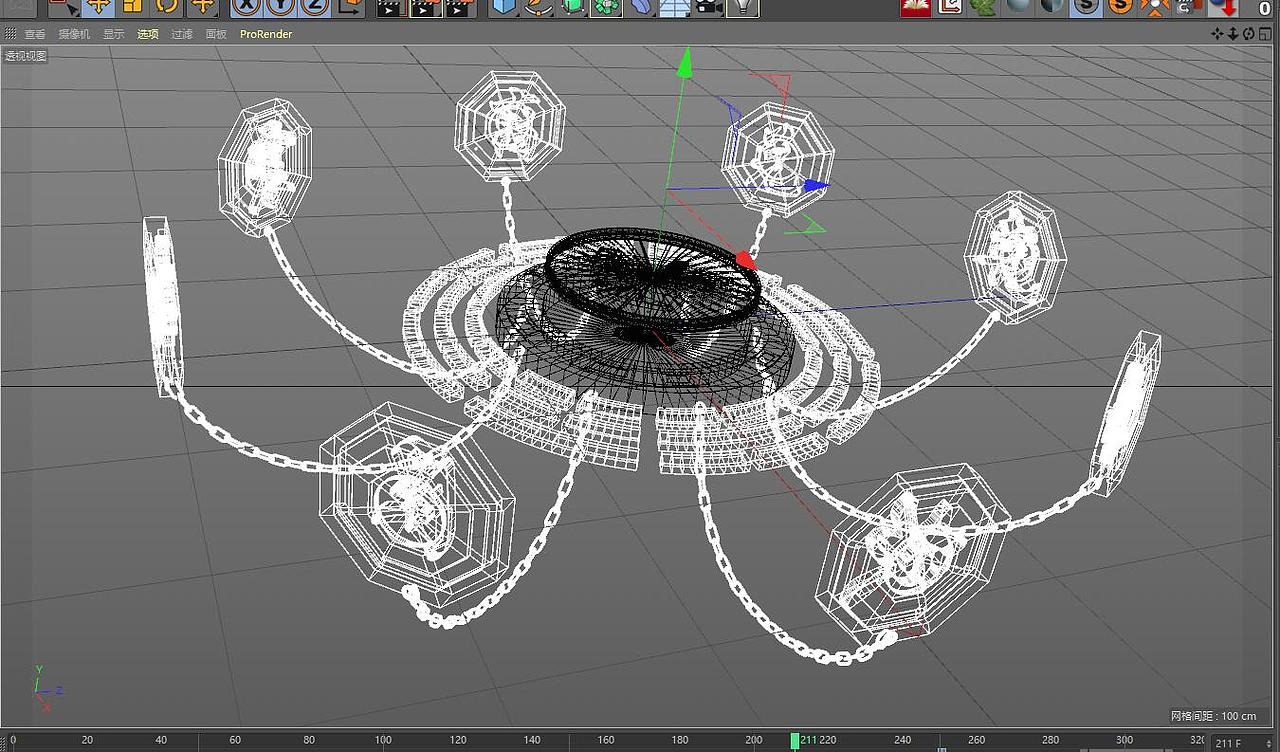The width and height of the screenshot is (1280, 752).
Task: Toggle the viewport maximize icon
Action: click(x=1265, y=34)
